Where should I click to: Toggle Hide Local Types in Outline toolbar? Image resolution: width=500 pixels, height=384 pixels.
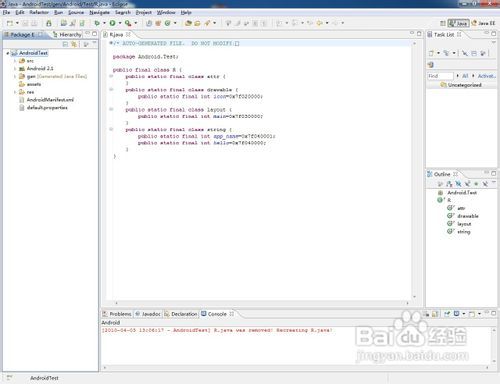pyautogui.click(x=485, y=184)
